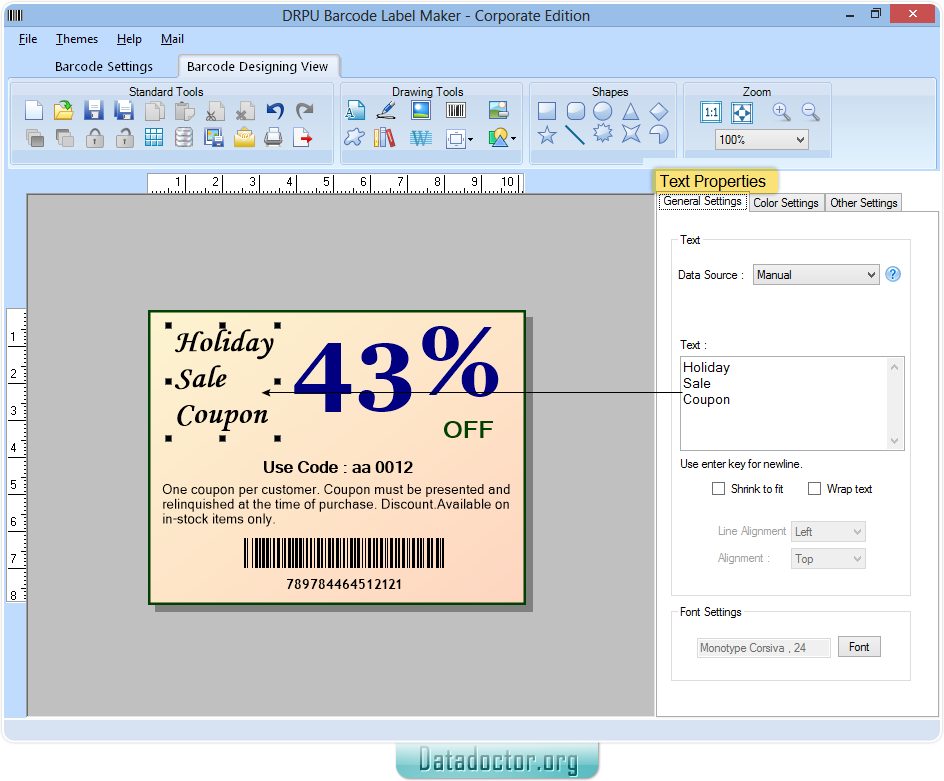Toggle the grid display icon
Image resolution: width=944 pixels, height=781 pixels.
point(154,138)
